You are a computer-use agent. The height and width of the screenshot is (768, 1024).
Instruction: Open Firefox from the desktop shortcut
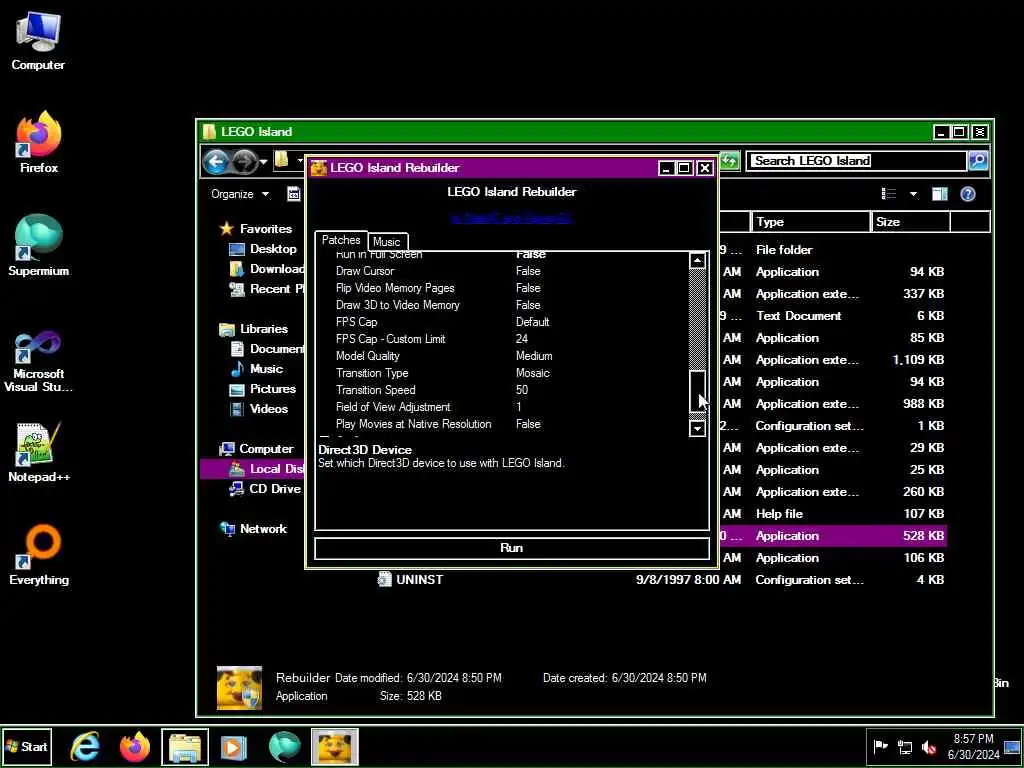click(39, 142)
